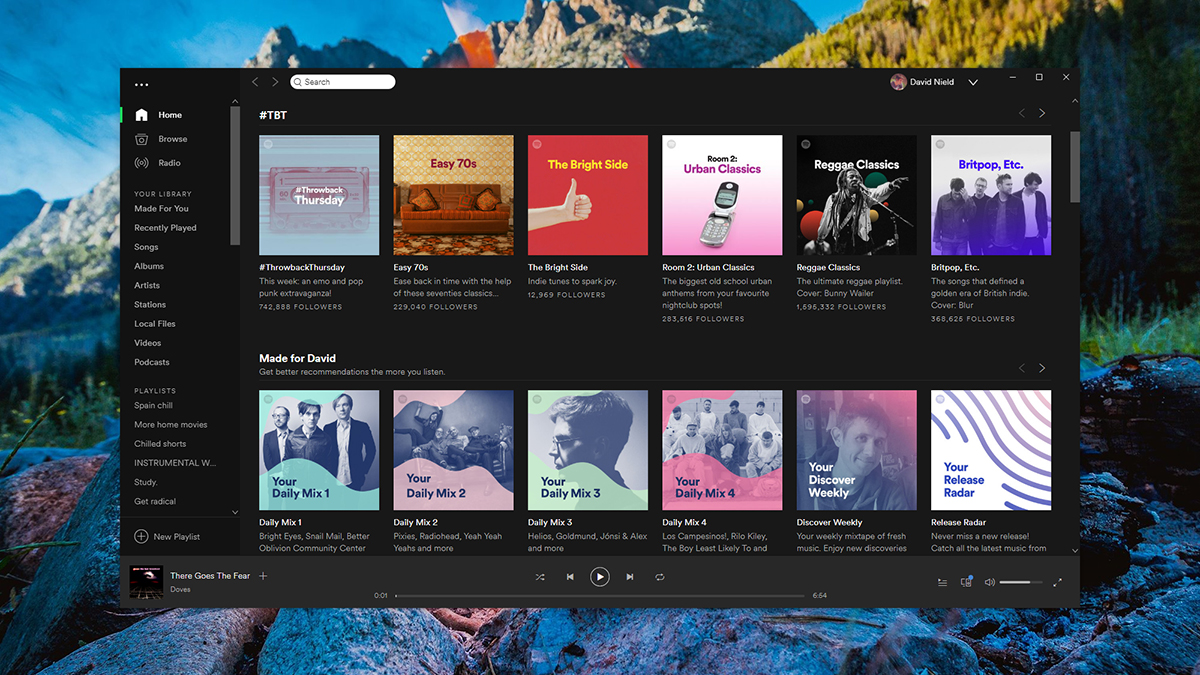
Task: Toggle shuffle playback
Action: pos(540,577)
